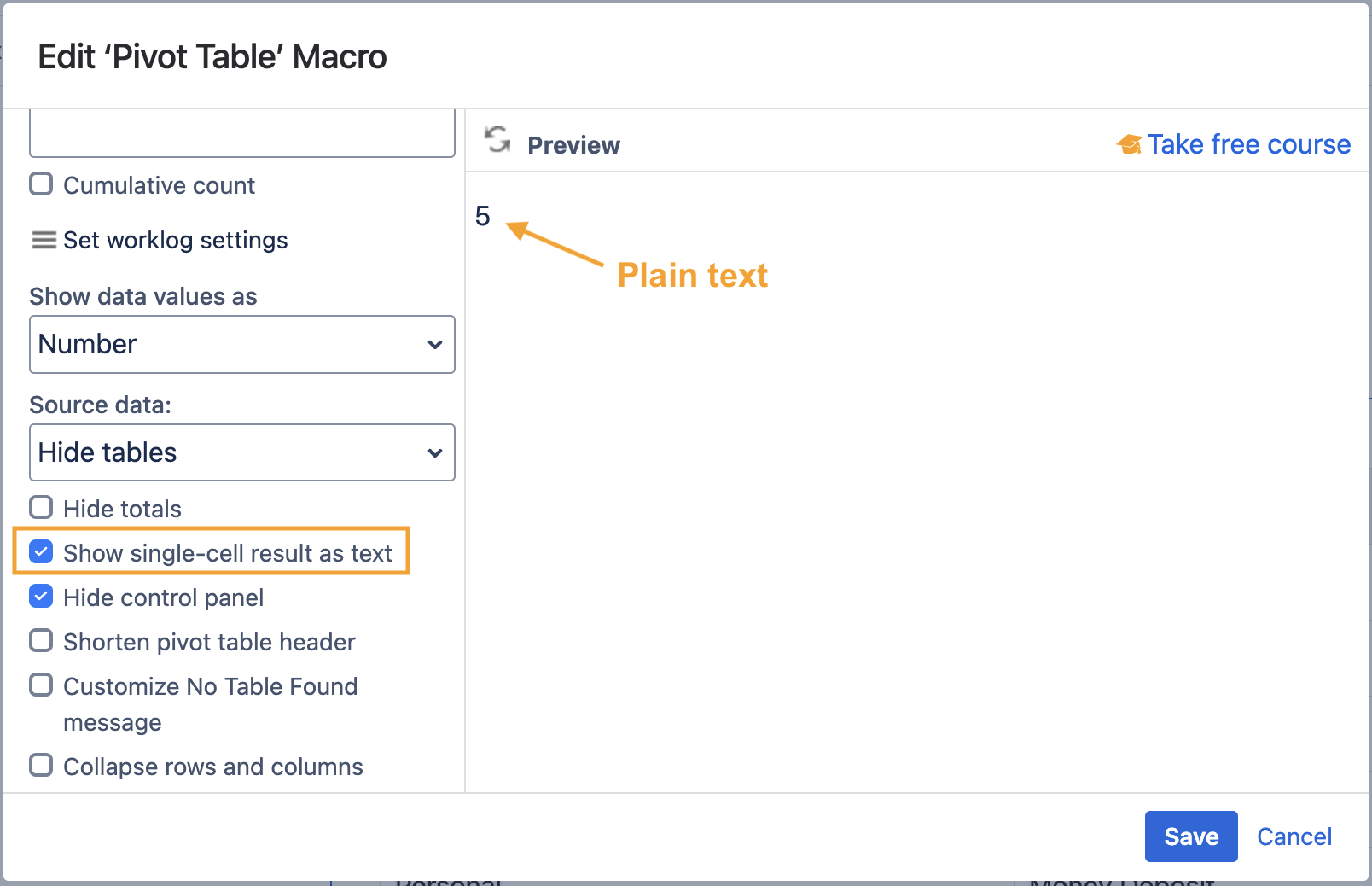Uncheck Show single-cell result as text
The image size is (1372, 886).
point(41,552)
